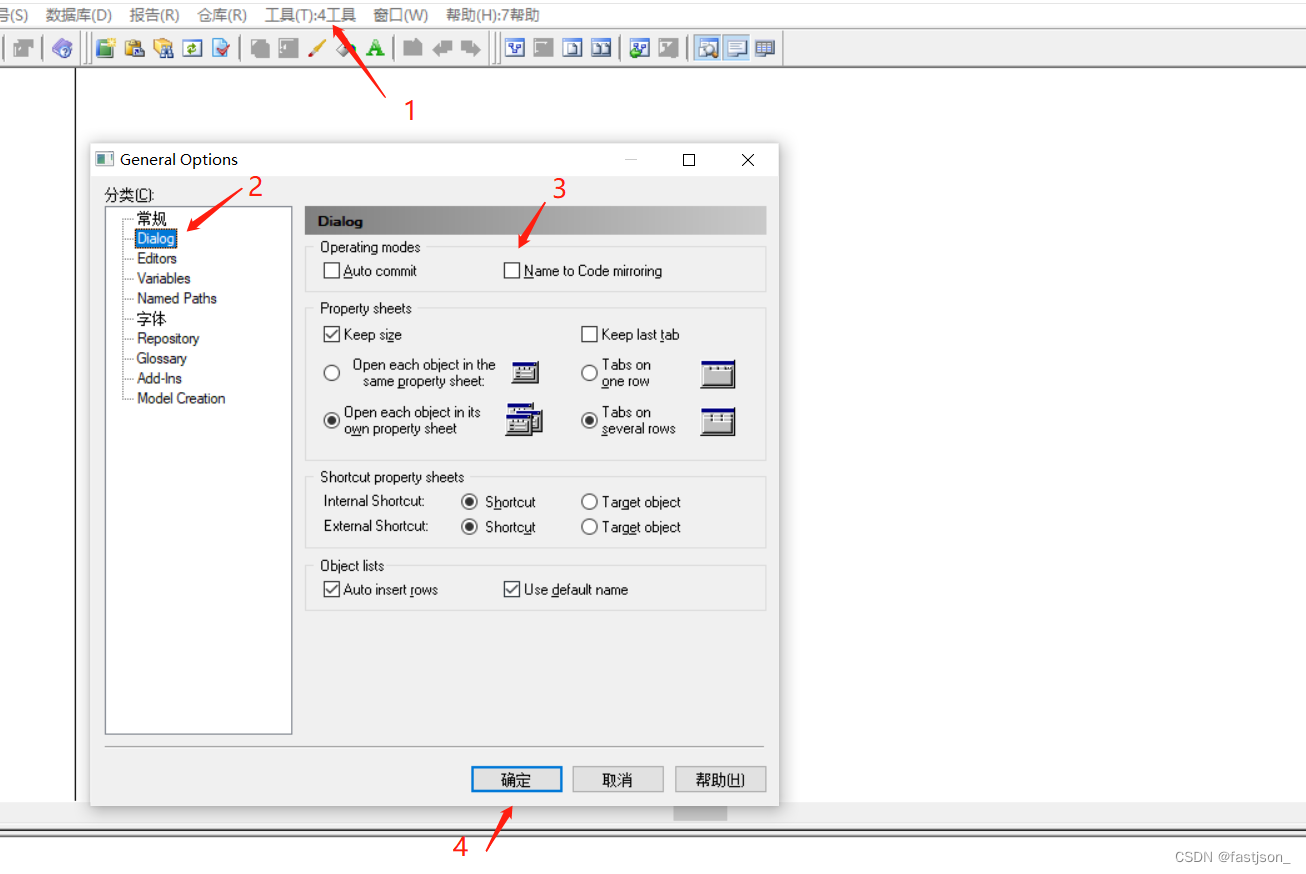Select radio Open each object in same property sheet
1306x874 pixels.
click(x=331, y=372)
